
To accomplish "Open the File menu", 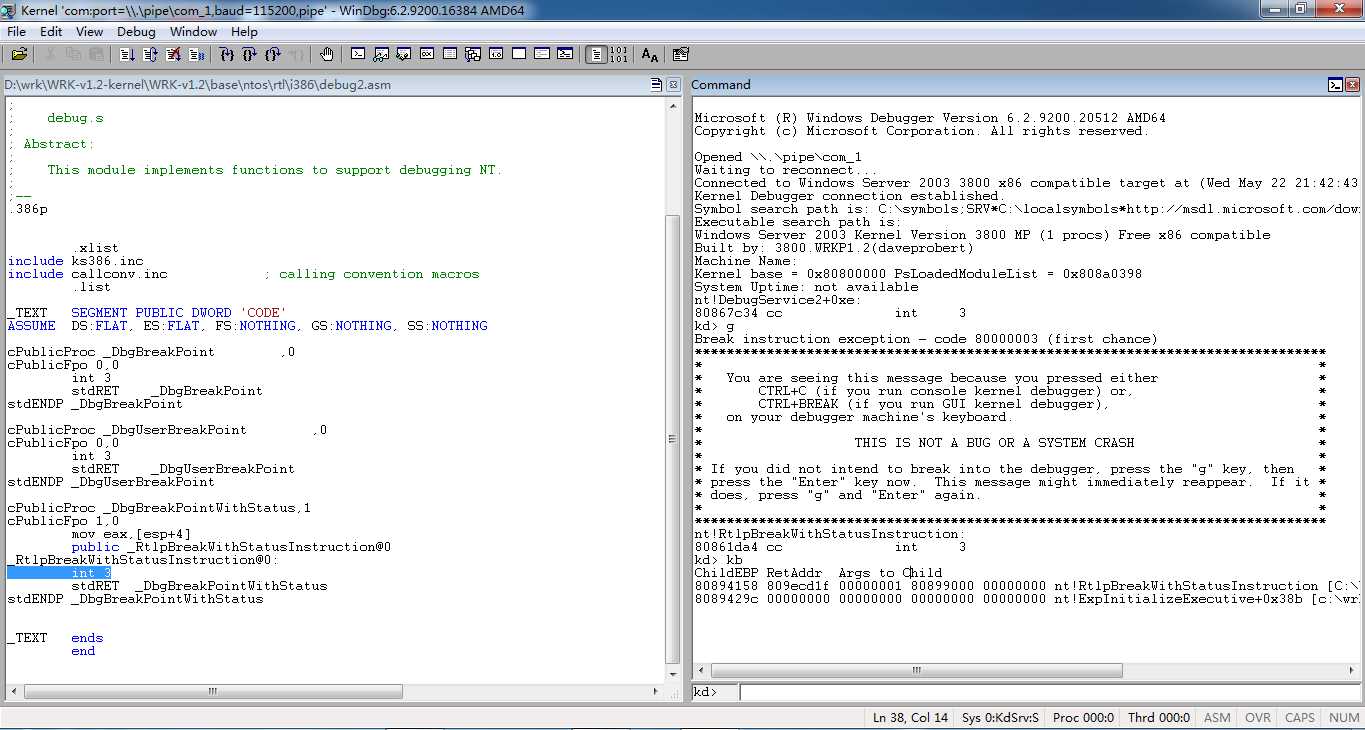I will tap(16, 32).
